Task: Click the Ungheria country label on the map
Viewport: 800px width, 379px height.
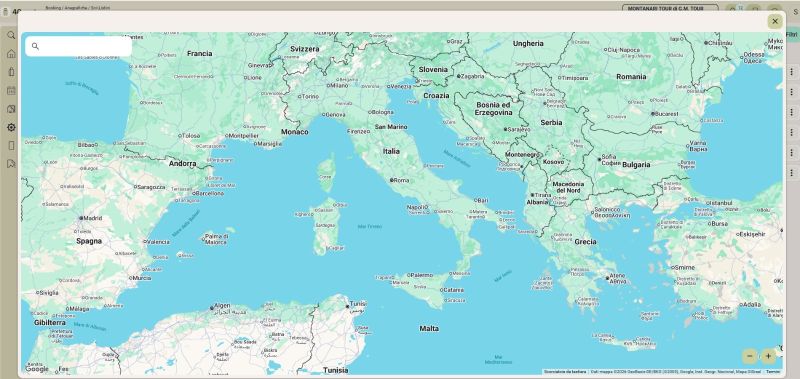Action: coord(528,43)
